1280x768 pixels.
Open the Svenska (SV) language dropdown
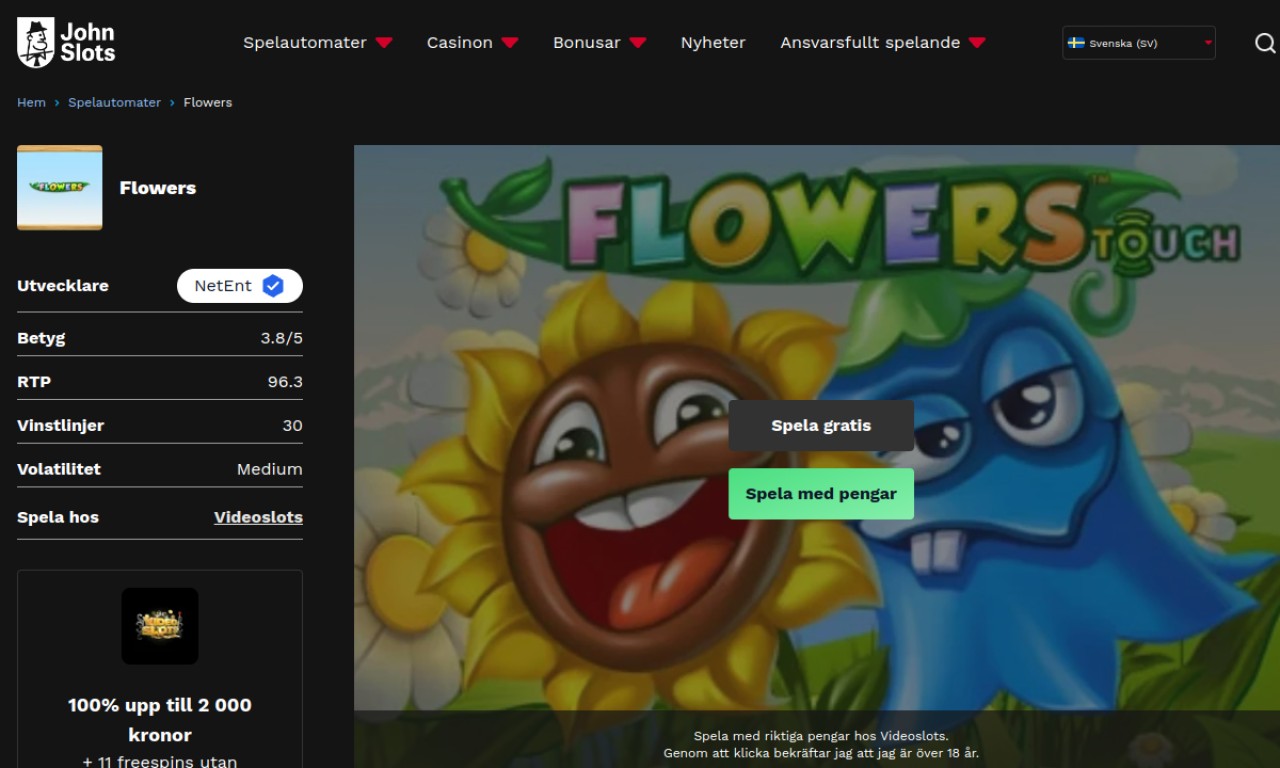pyautogui.click(x=1139, y=43)
